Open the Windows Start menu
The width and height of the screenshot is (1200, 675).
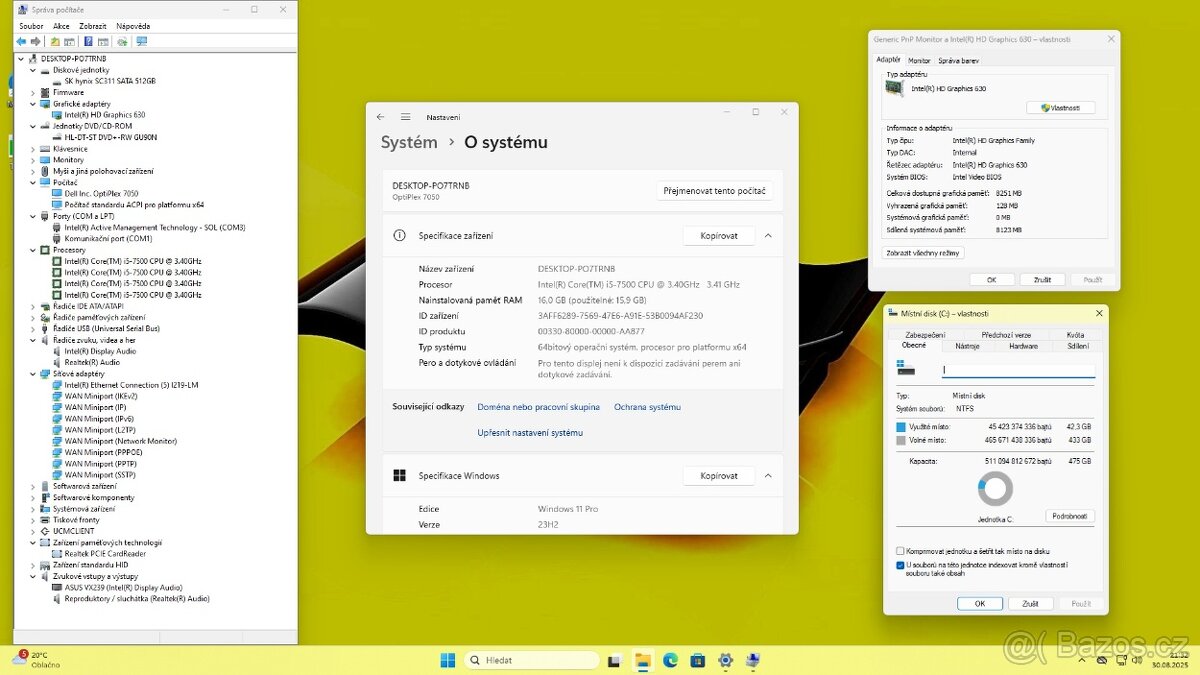(x=446, y=660)
